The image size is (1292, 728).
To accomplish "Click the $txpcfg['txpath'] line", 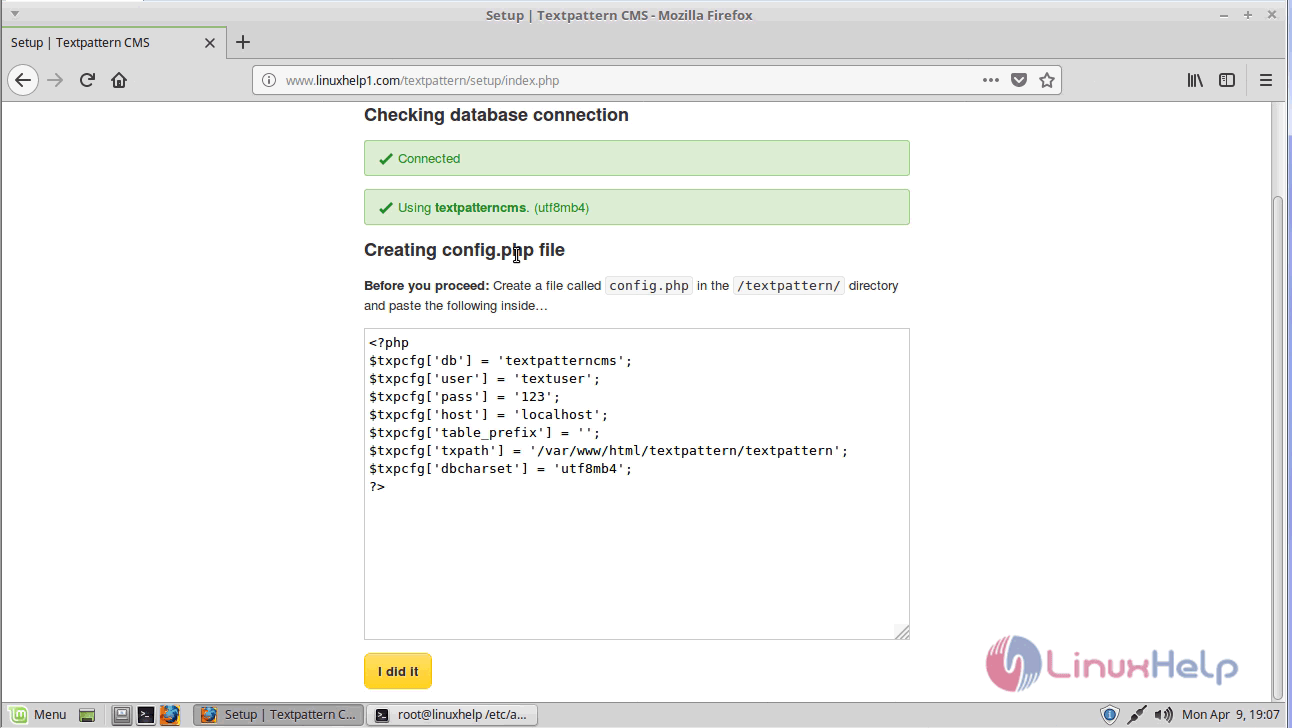I will [609, 450].
